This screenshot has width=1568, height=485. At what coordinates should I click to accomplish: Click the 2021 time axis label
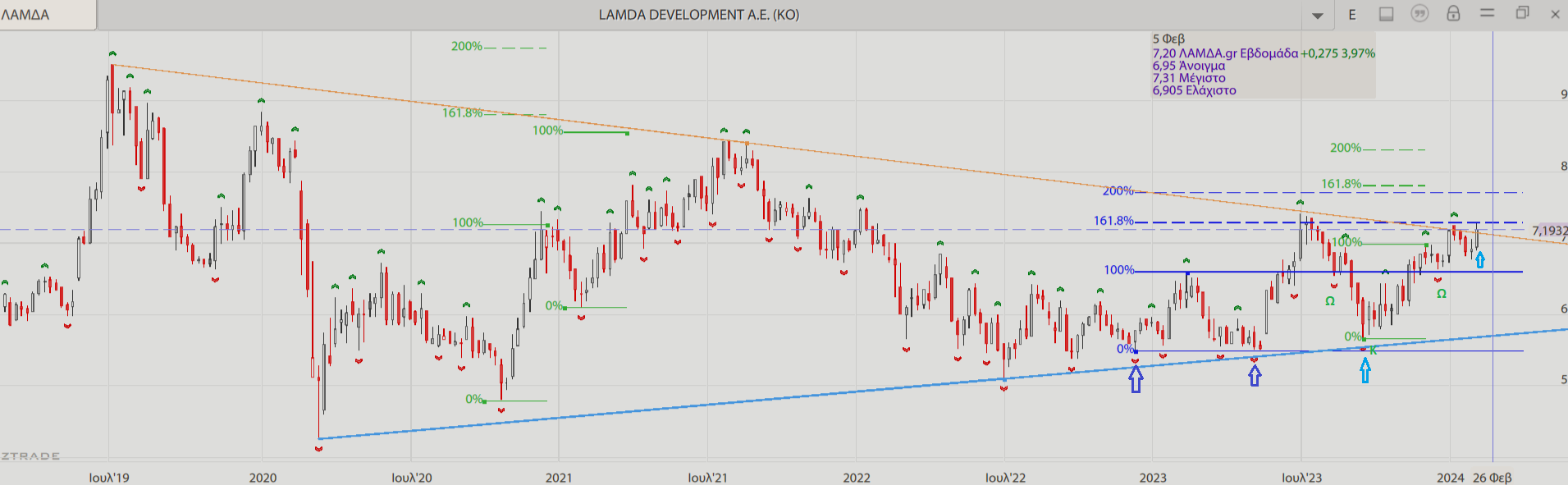(559, 478)
